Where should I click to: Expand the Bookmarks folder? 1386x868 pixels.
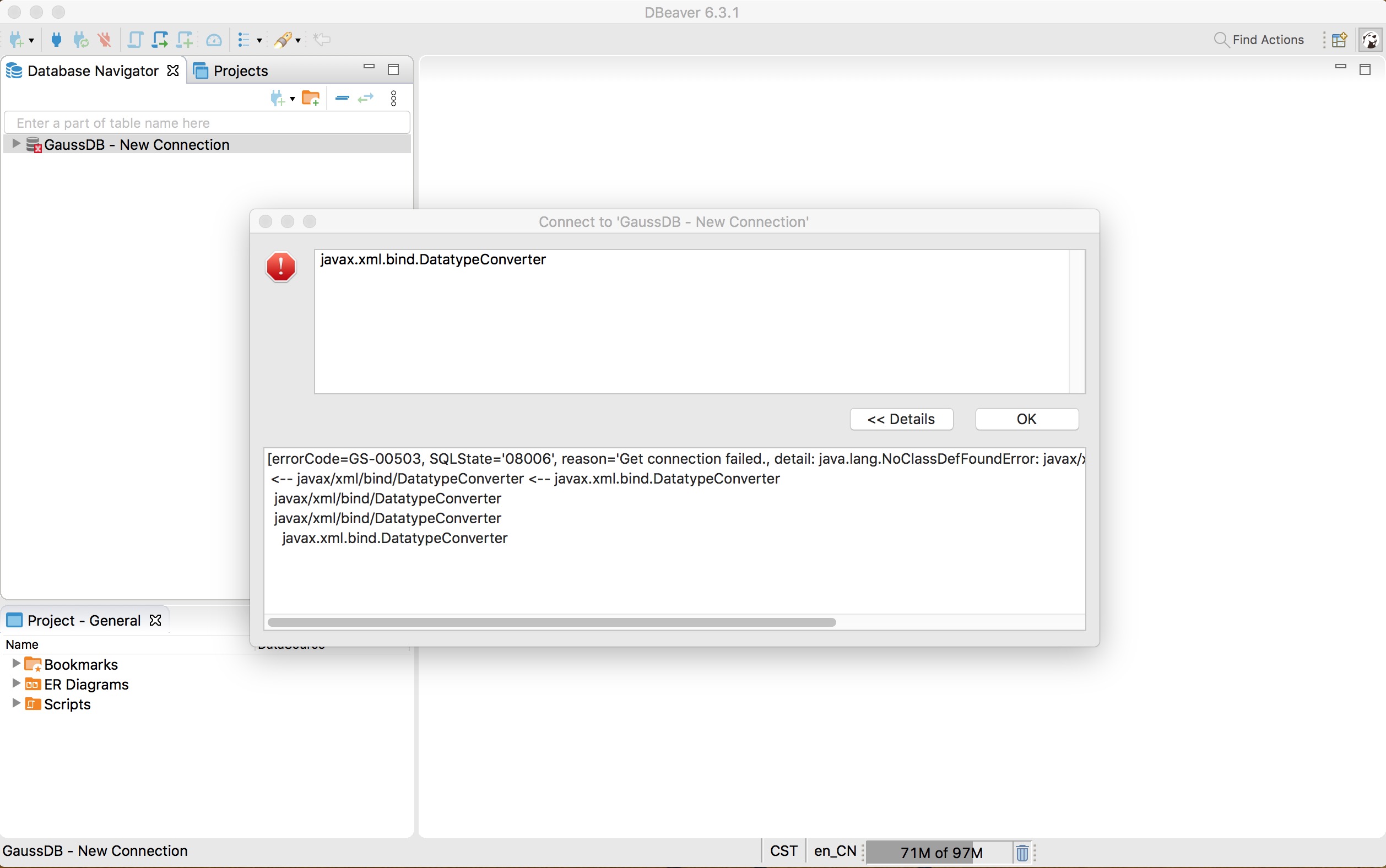click(x=15, y=664)
